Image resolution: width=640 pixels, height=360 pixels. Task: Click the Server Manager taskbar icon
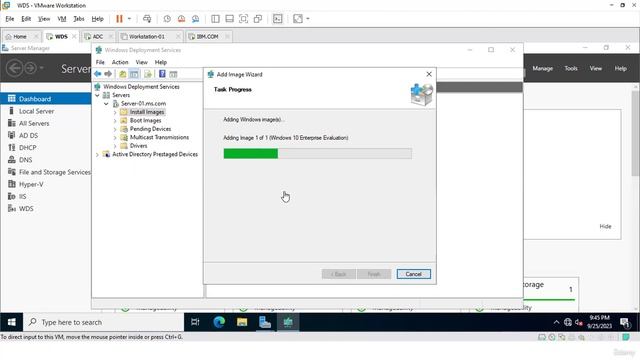pyautogui.click(x=265, y=322)
